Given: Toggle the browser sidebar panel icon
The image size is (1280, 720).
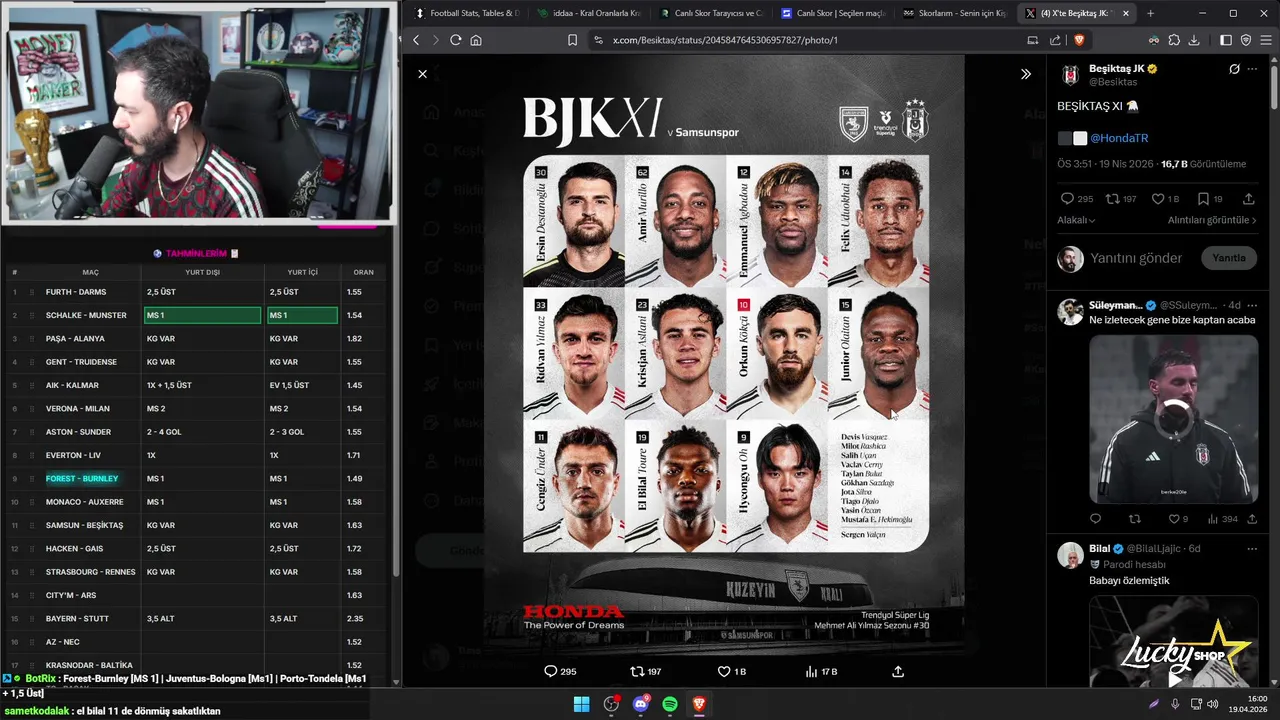Looking at the screenshot, I should [x=1226, y=40].
